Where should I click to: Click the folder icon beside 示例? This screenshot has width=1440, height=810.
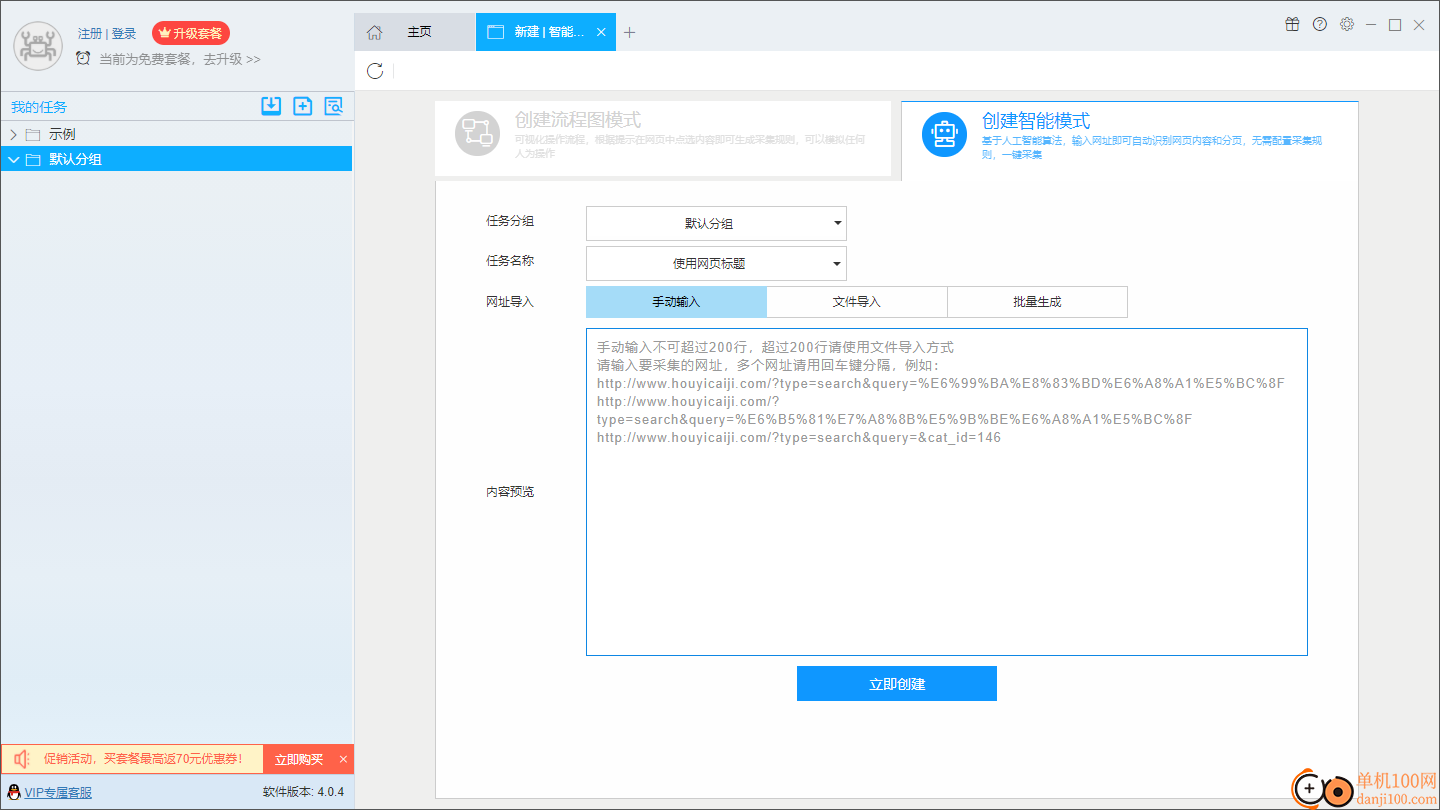pos(33,134)
